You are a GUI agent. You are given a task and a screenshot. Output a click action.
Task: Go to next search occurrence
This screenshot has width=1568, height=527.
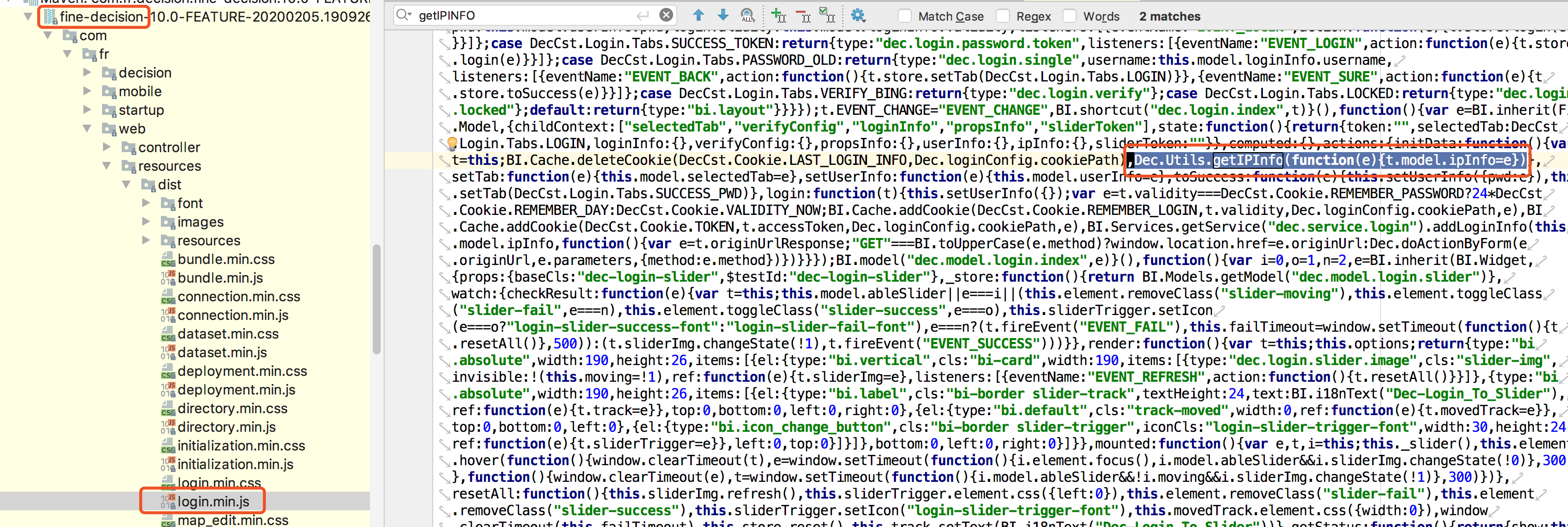point(723,15)
